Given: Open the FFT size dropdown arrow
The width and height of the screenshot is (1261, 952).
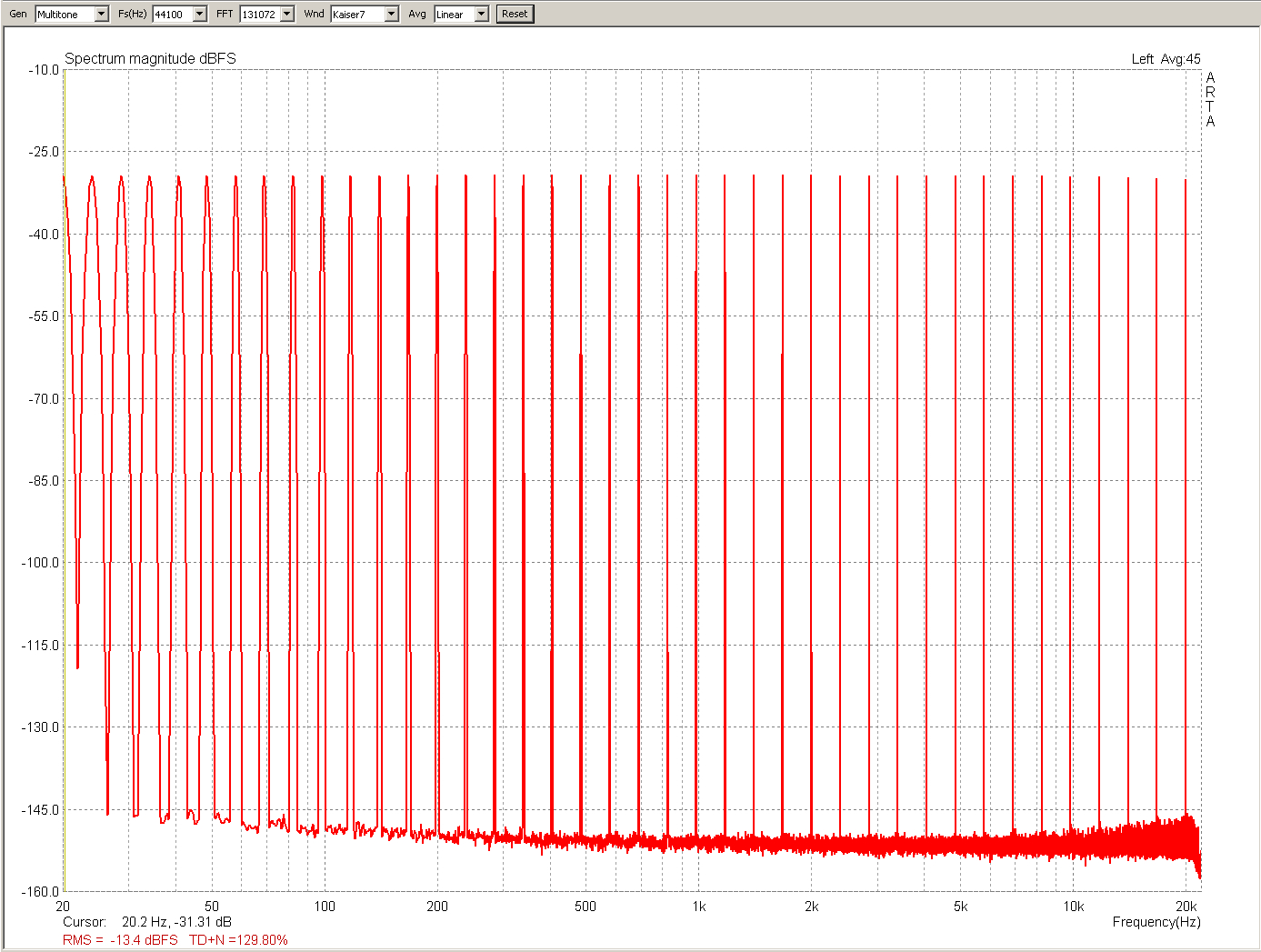Looking at the screenshot, I should tap(287, 14).
